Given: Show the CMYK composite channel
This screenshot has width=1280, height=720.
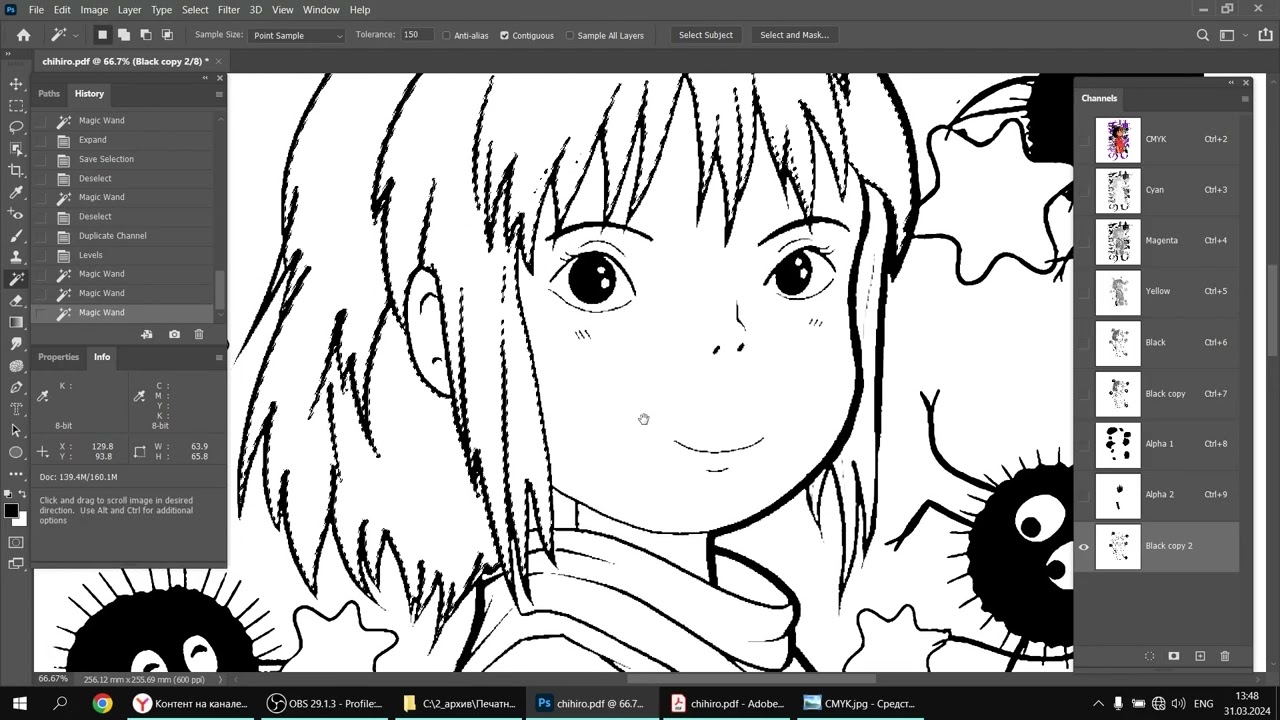Looking at the screenshot, I should click(1083, 139).
